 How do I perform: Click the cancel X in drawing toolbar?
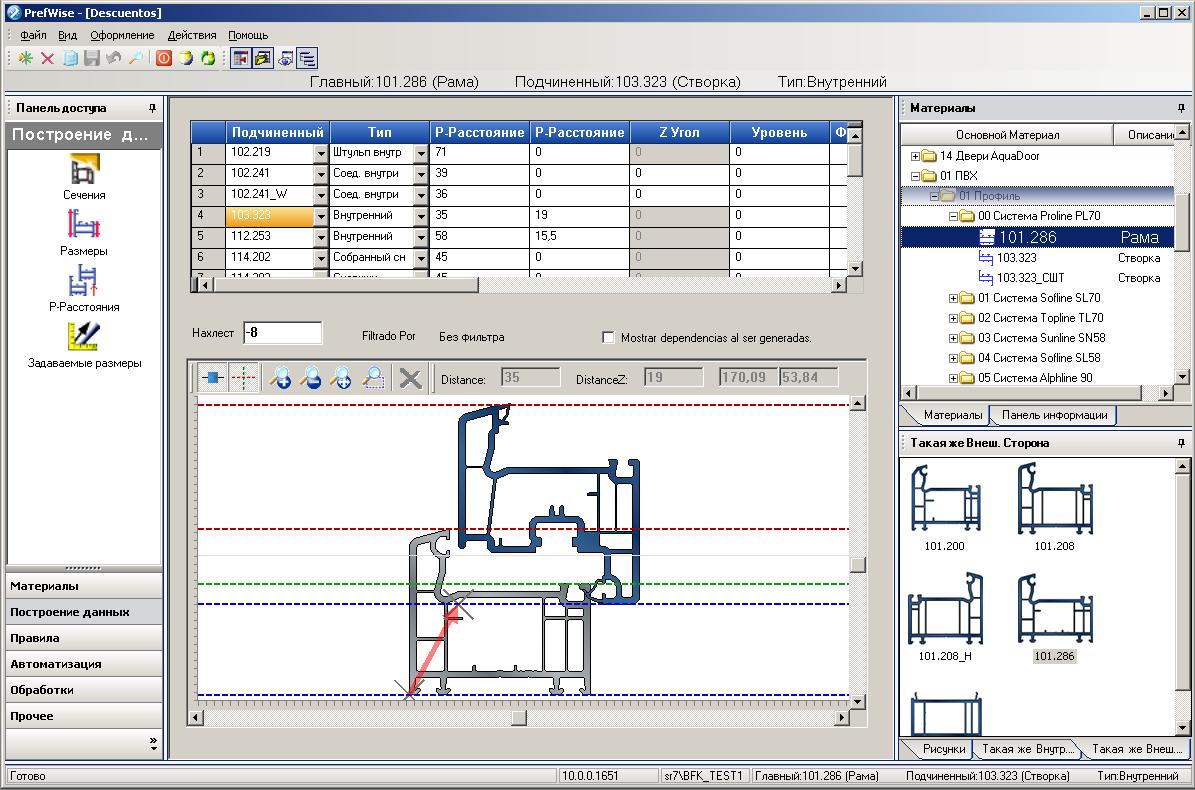tap(410, 378)
